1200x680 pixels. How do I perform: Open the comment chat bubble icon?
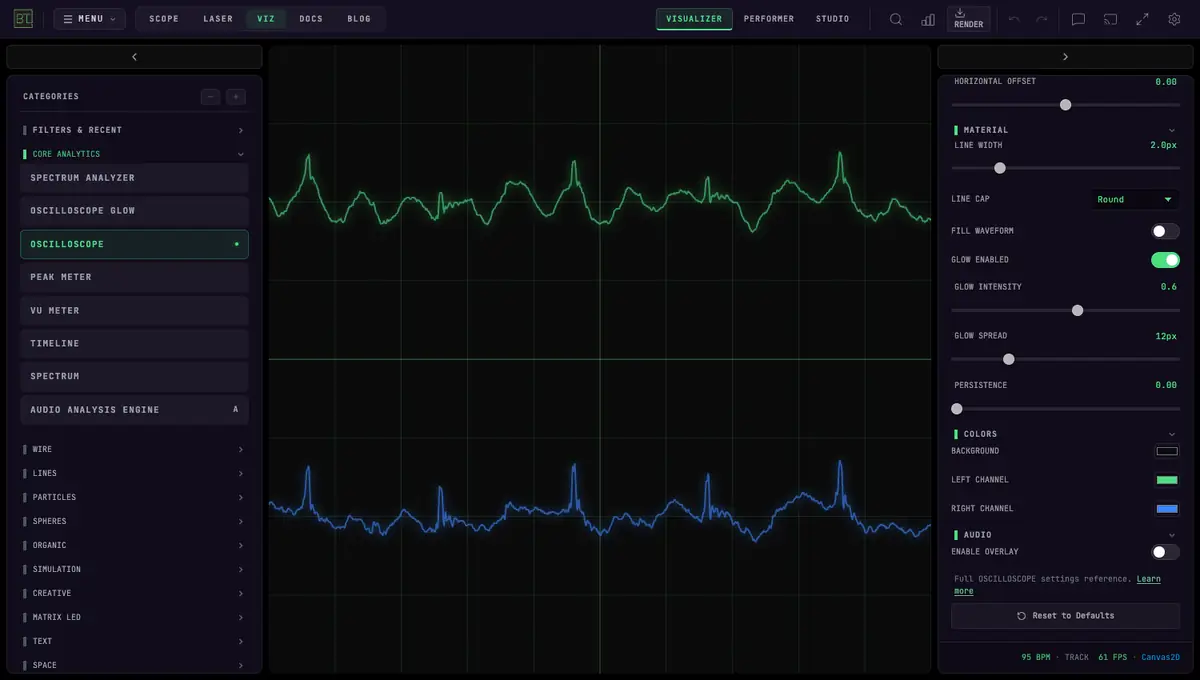pyautogui.click(x=1078, y=19)
